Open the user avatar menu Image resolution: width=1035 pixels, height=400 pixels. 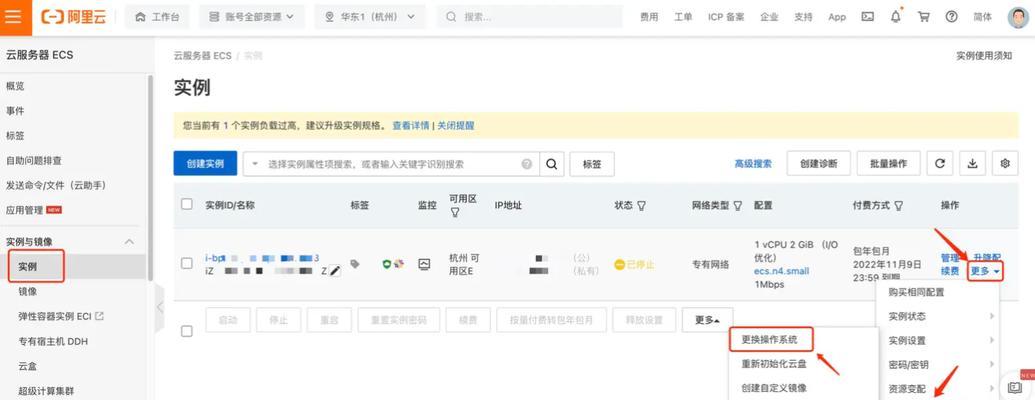pyautogui.click(x=1019, y=17)
